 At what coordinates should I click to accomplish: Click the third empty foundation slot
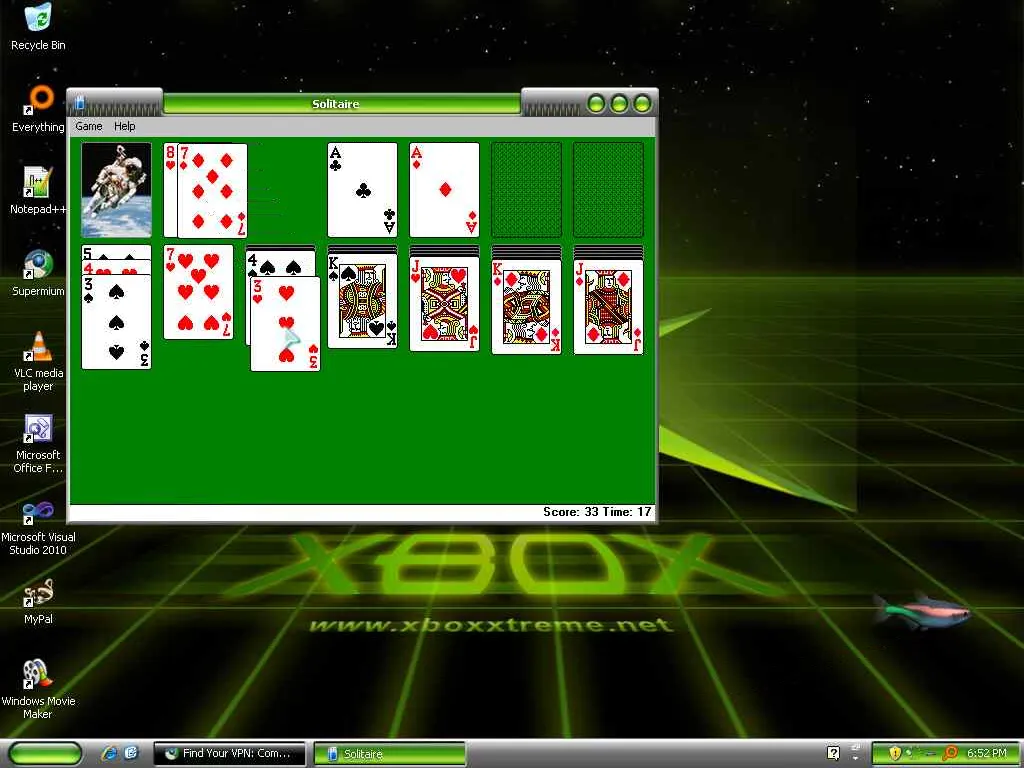[x=526, y=189]
